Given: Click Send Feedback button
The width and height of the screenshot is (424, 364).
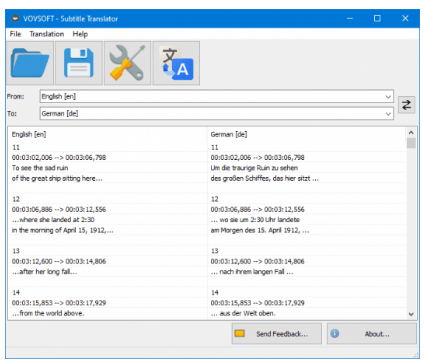Looking at the screenshot, I should pyautogui.click(x=277, y=333).
